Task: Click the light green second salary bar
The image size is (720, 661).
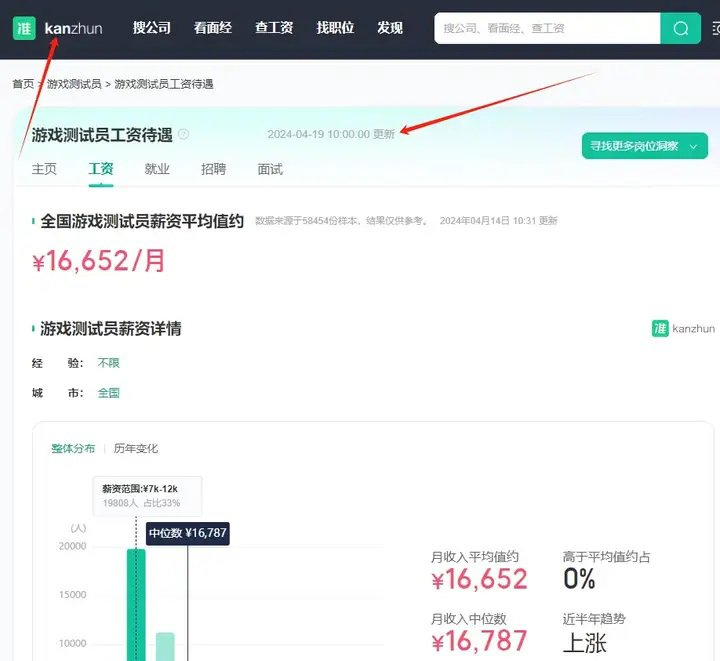Action: 165,647
